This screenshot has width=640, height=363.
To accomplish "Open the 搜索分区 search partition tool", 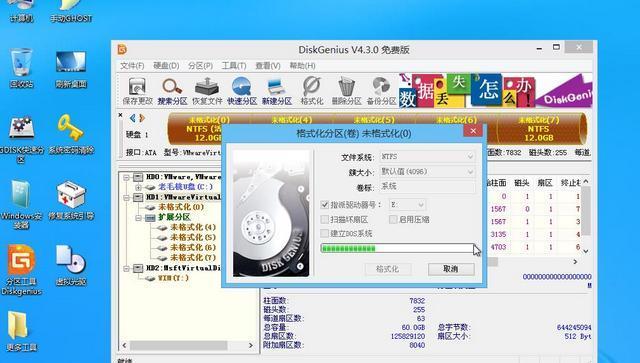I will [172, 91].
